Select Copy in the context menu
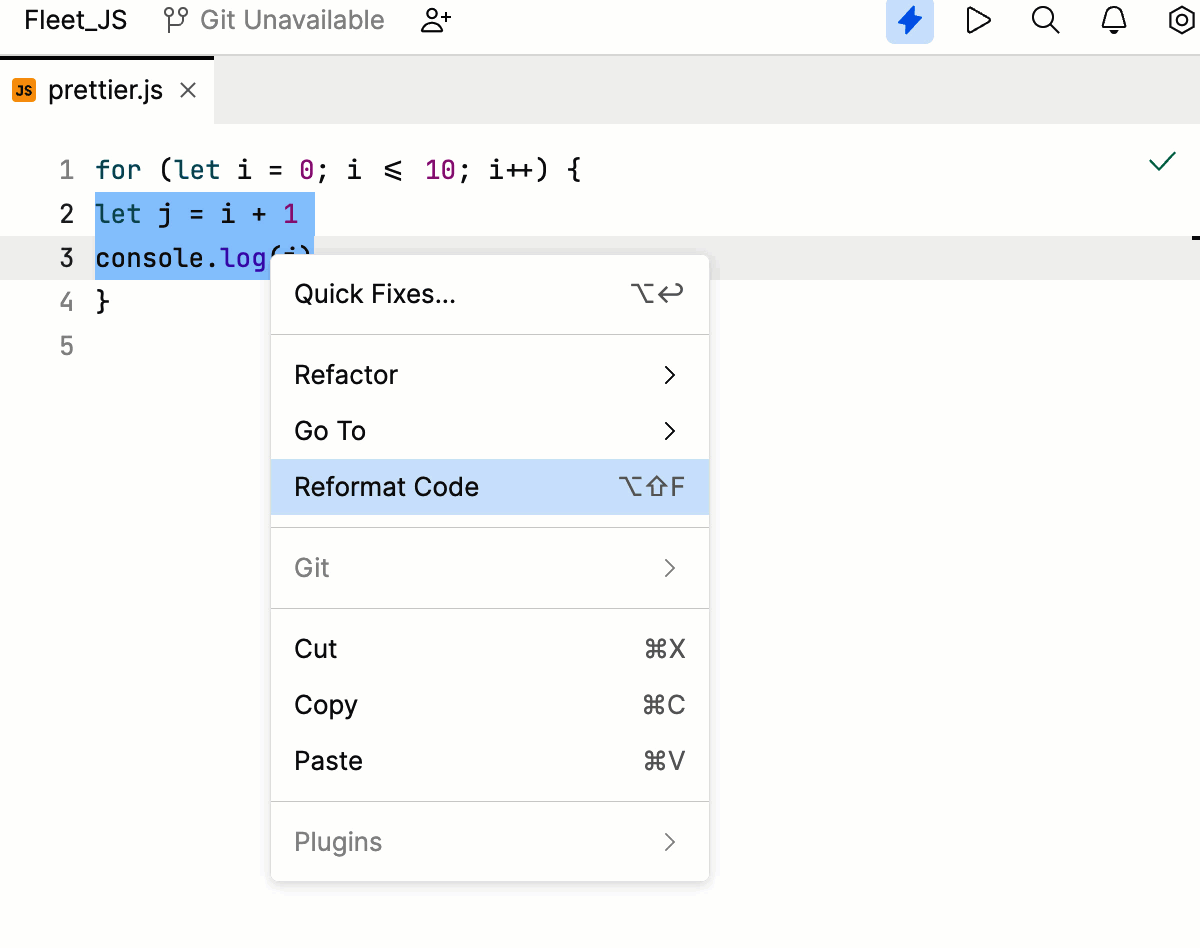 pyautogui.click(x=325, y=705)
